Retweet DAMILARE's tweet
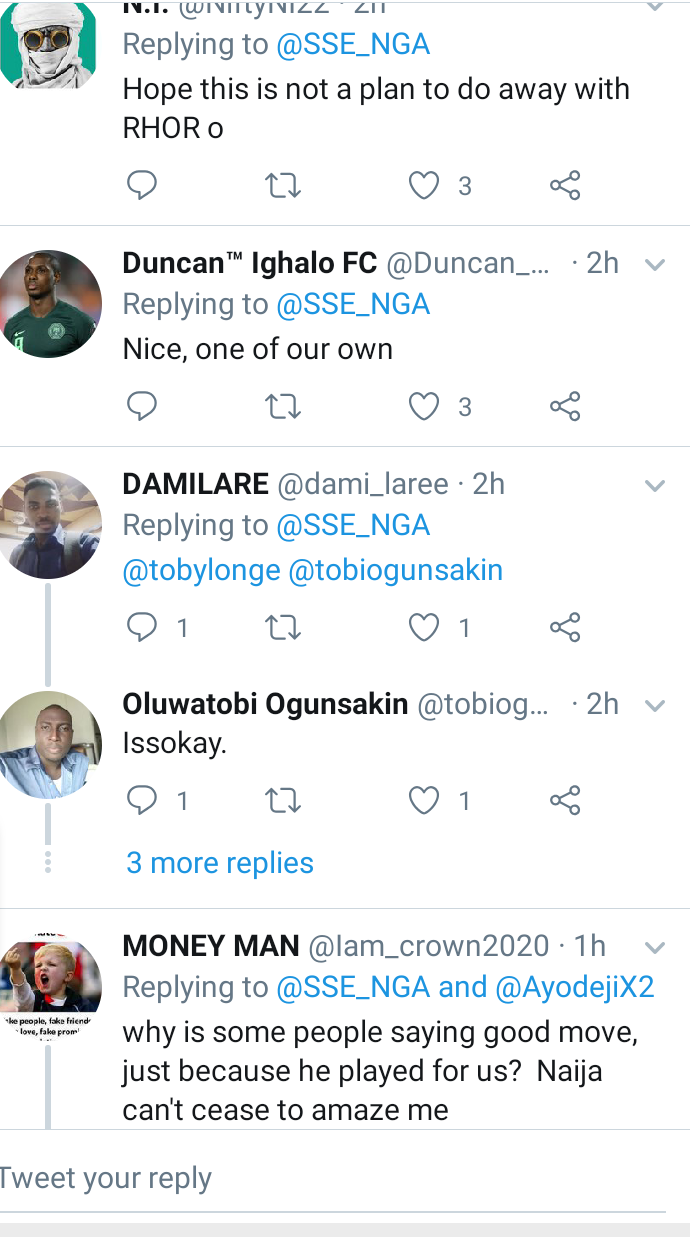Image resolution: width=690 pixels, height=1237 pixels. (283, 627)
